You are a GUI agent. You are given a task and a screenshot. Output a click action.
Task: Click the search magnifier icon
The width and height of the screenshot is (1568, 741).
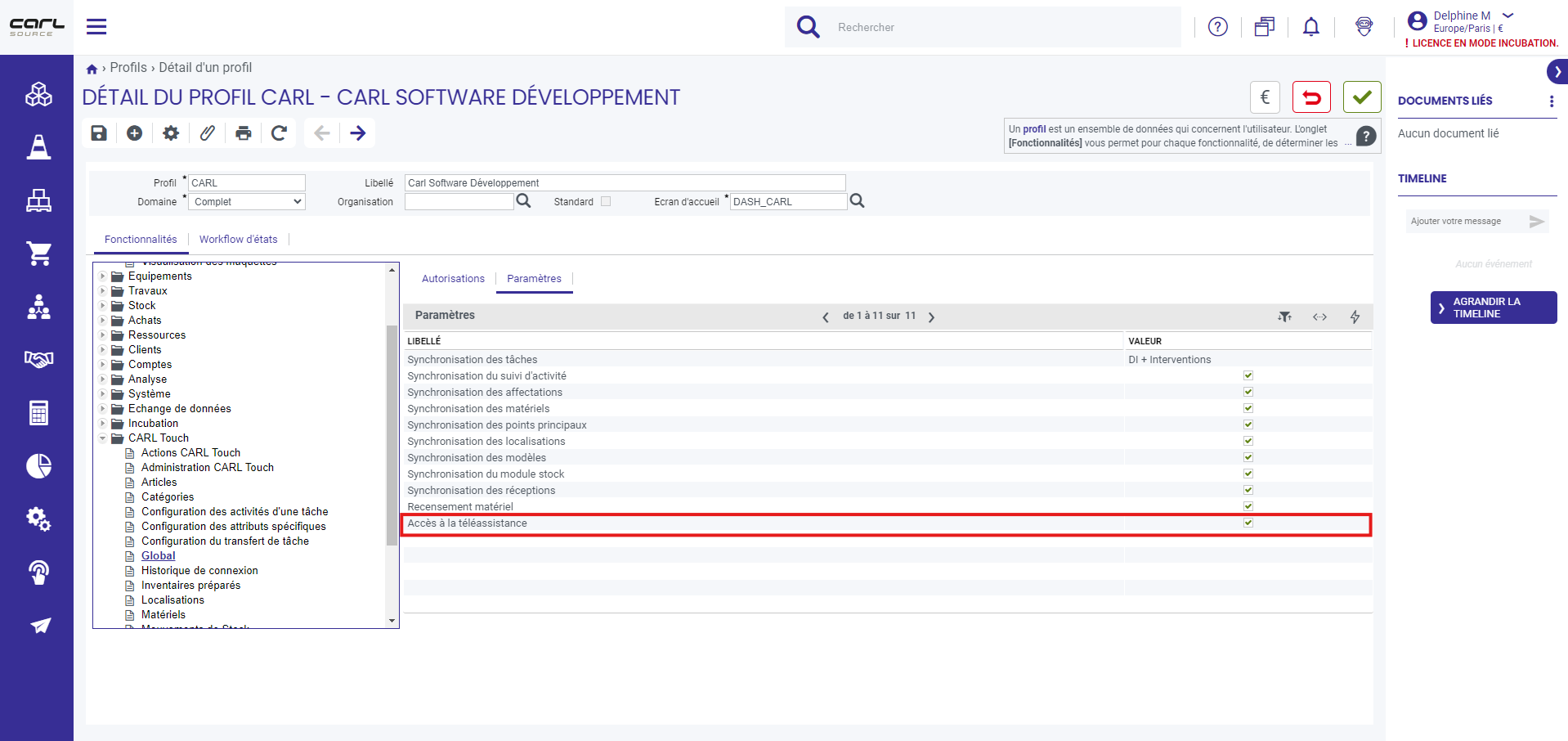[808, 27]
